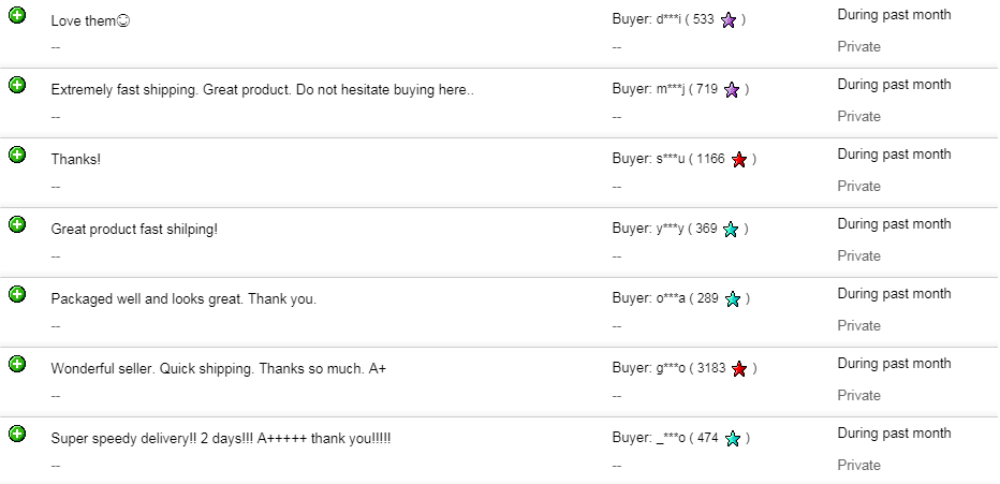Click turquoise star beside buyer o***a (289)
The width and height of the screenshot is (1000, 484).
coord(731,300)
